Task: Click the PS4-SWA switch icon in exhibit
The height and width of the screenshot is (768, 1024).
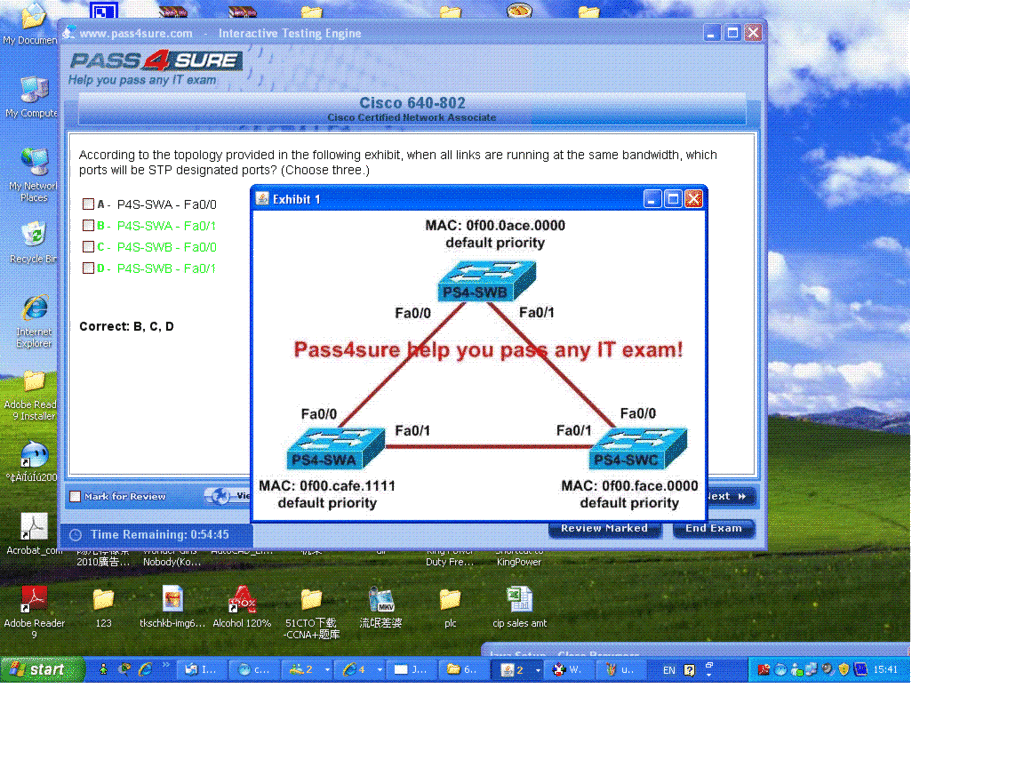Action: tap(335, 449)
